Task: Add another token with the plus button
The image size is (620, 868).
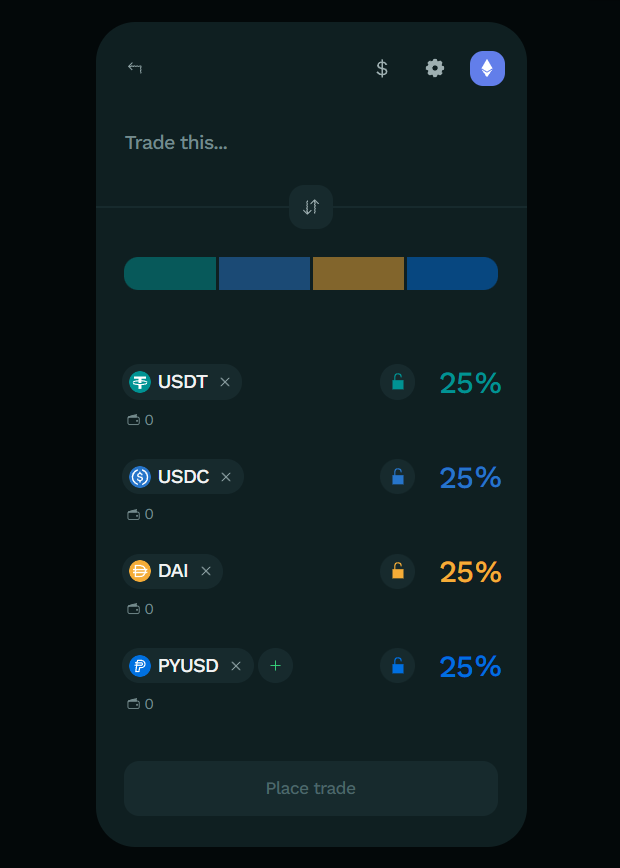Action: pyautogui.click(x=275, y=665)
